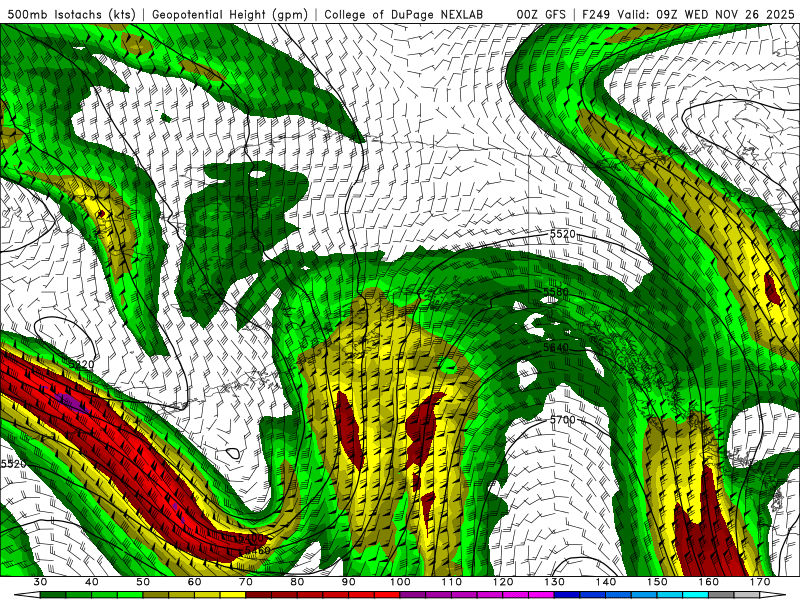This screenshot has height=600, width=800.
Task: Click the color bar label 170
Action: click(x=760, y=582)
